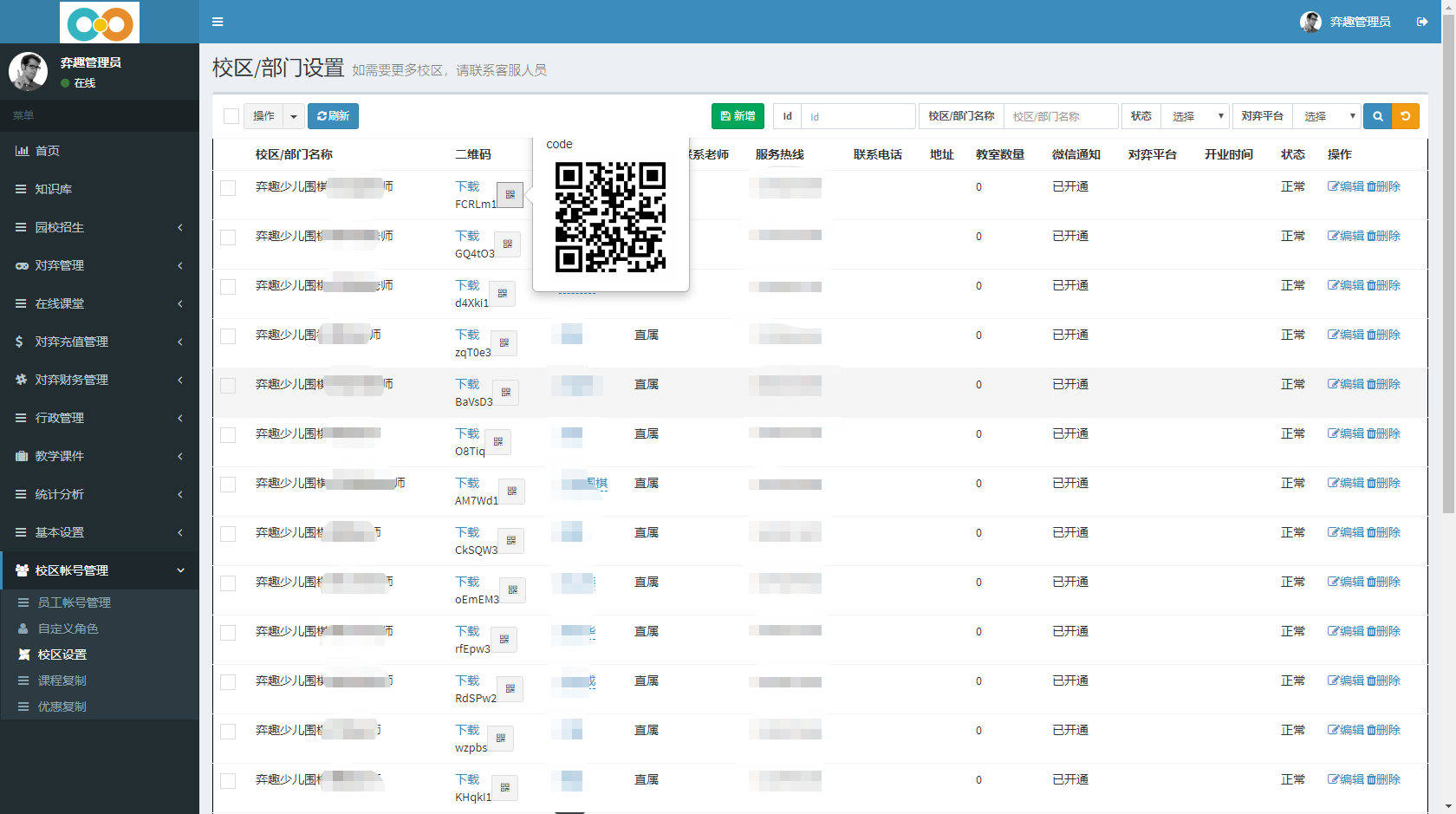Focus the Id search input field
This screenshot has height=814, width=1456.
[x=858, y=116]
